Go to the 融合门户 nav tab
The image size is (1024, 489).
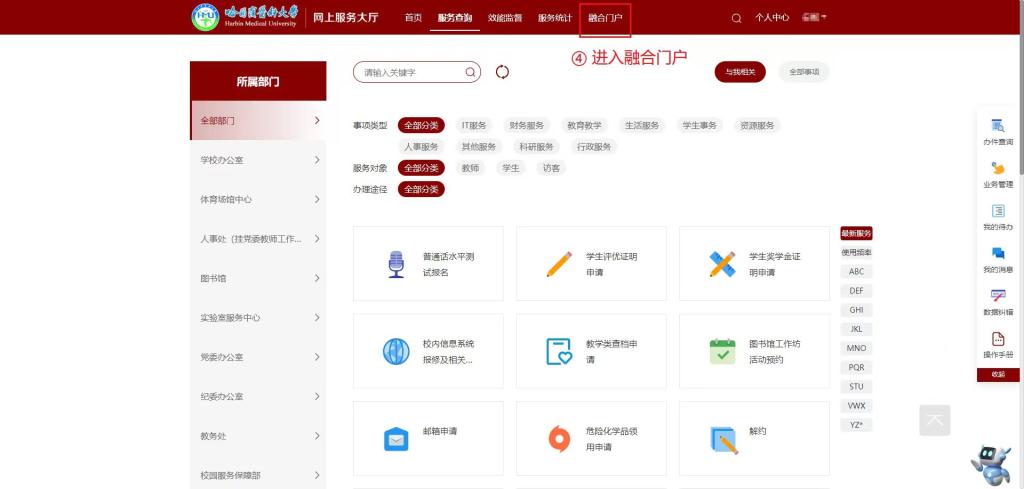(x=604, y=18)
